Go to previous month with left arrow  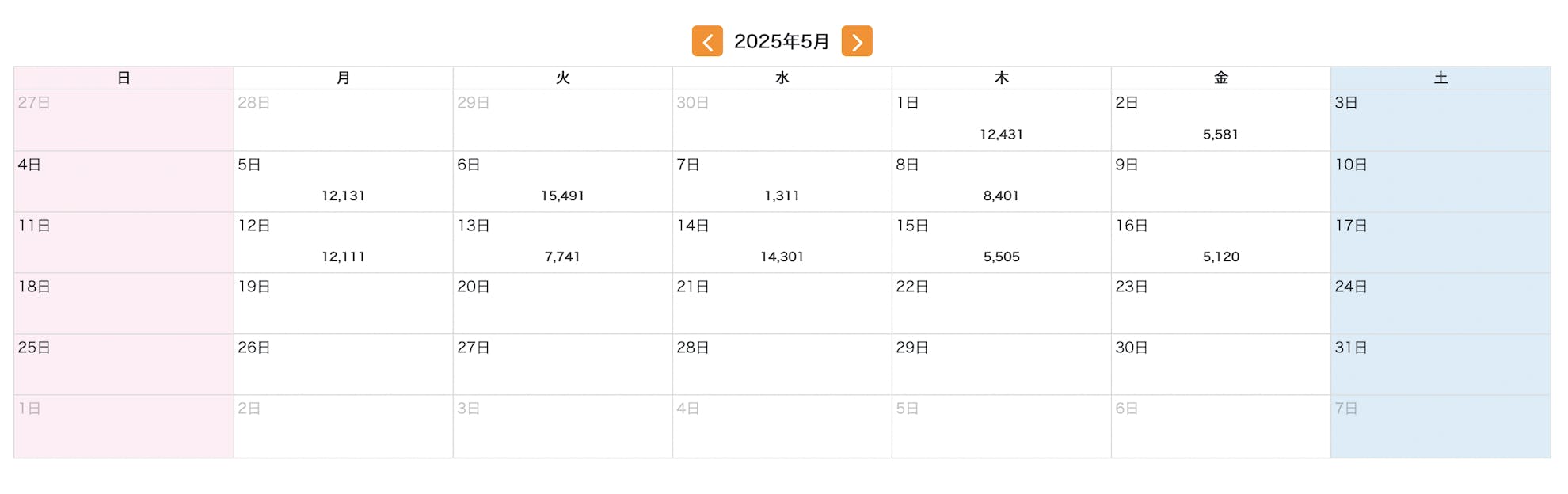pyautogui.click(x=707, y=41)
